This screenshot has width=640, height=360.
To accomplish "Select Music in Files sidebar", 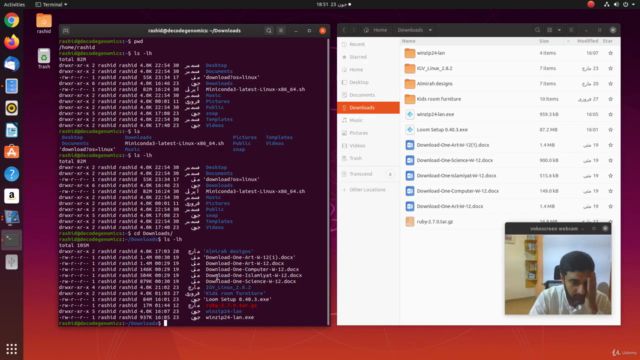I will tap(368, 120).
